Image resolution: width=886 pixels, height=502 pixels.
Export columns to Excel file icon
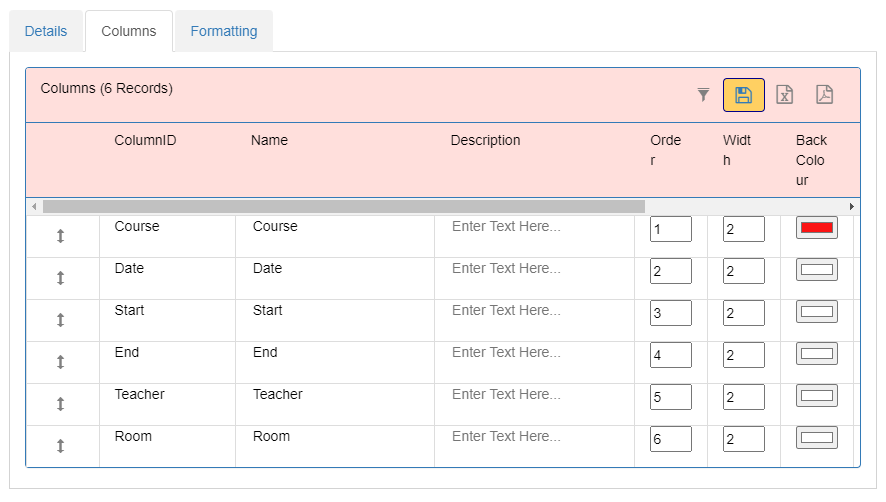pyautogui.click(x=784, y=94)
